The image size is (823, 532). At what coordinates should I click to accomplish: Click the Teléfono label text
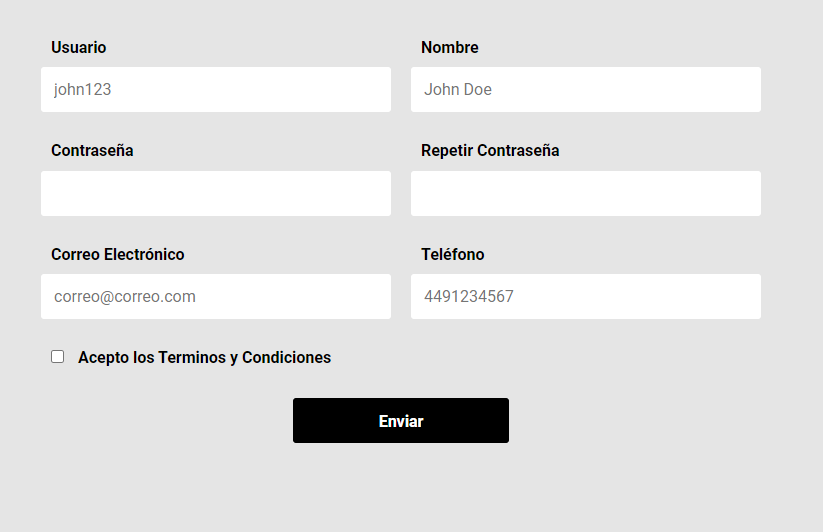click(452, 254)
